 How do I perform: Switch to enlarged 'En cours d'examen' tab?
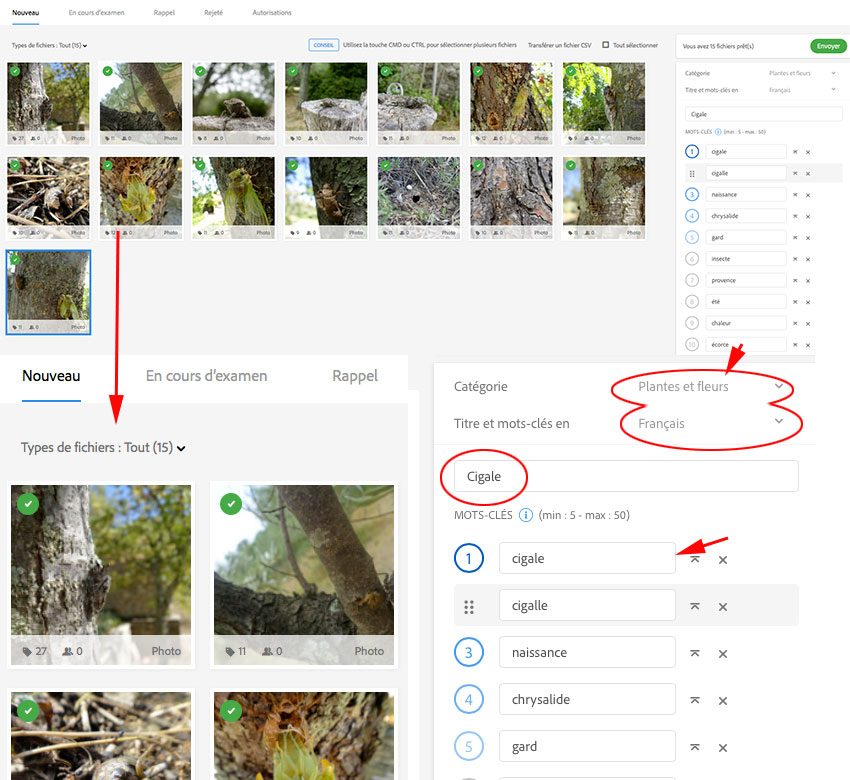pos(207,376)
